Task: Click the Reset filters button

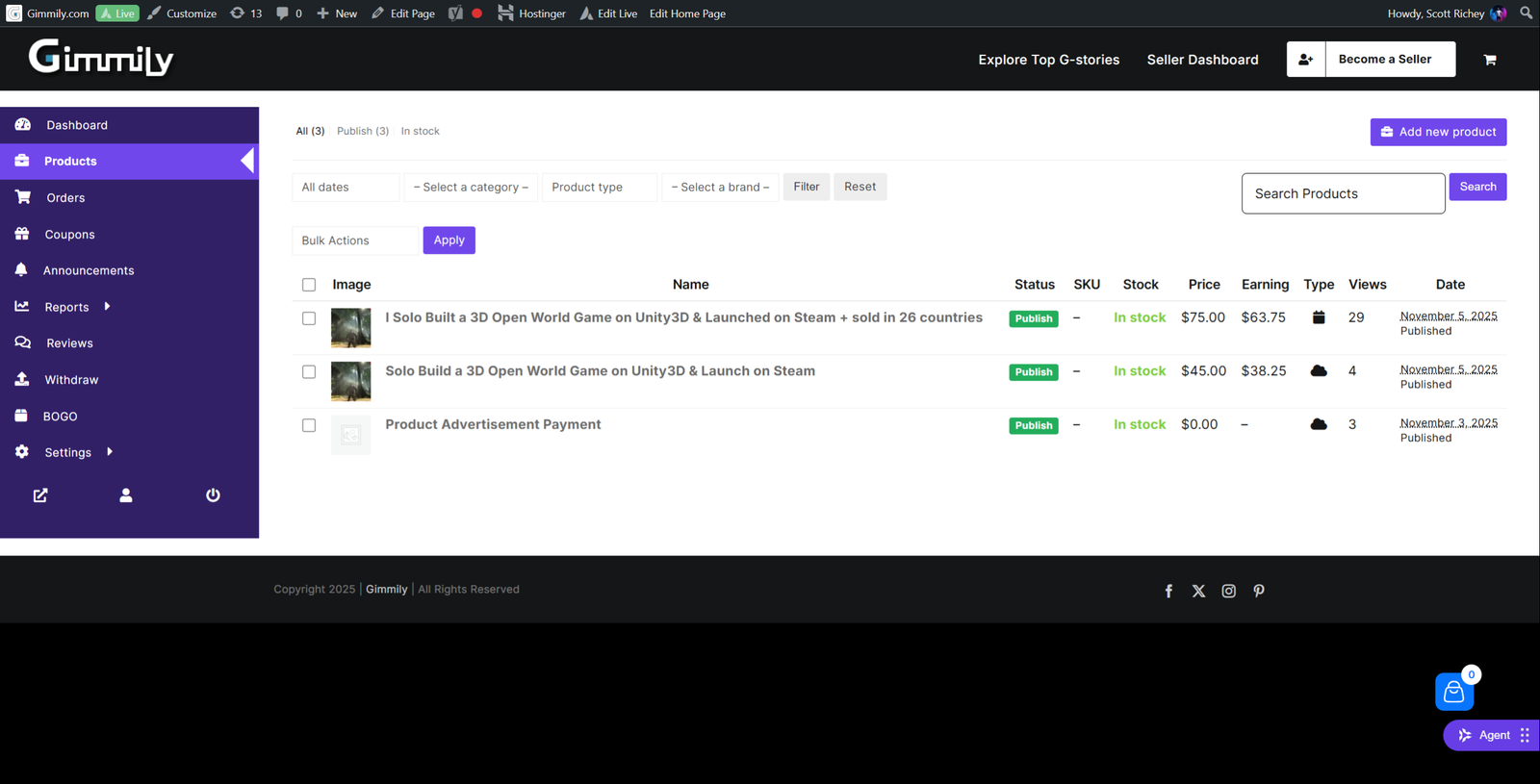Action: click(860, 187)
